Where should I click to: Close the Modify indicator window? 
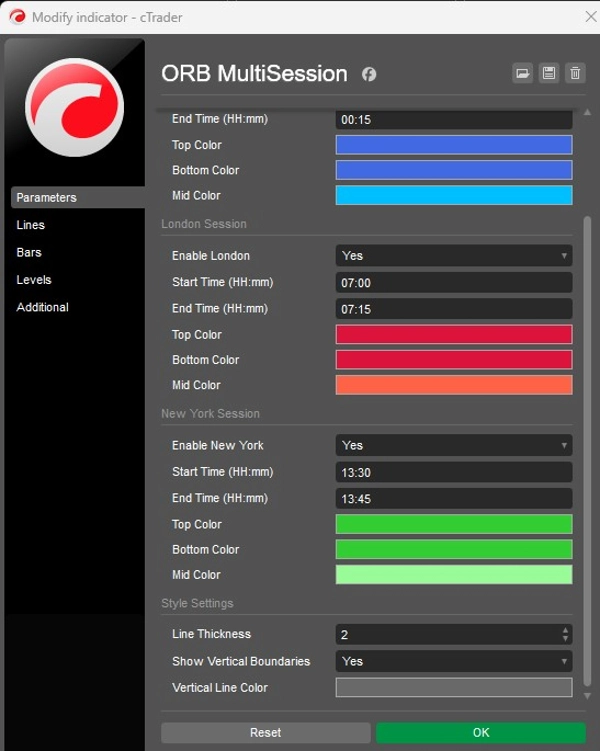tap(591, 17)
